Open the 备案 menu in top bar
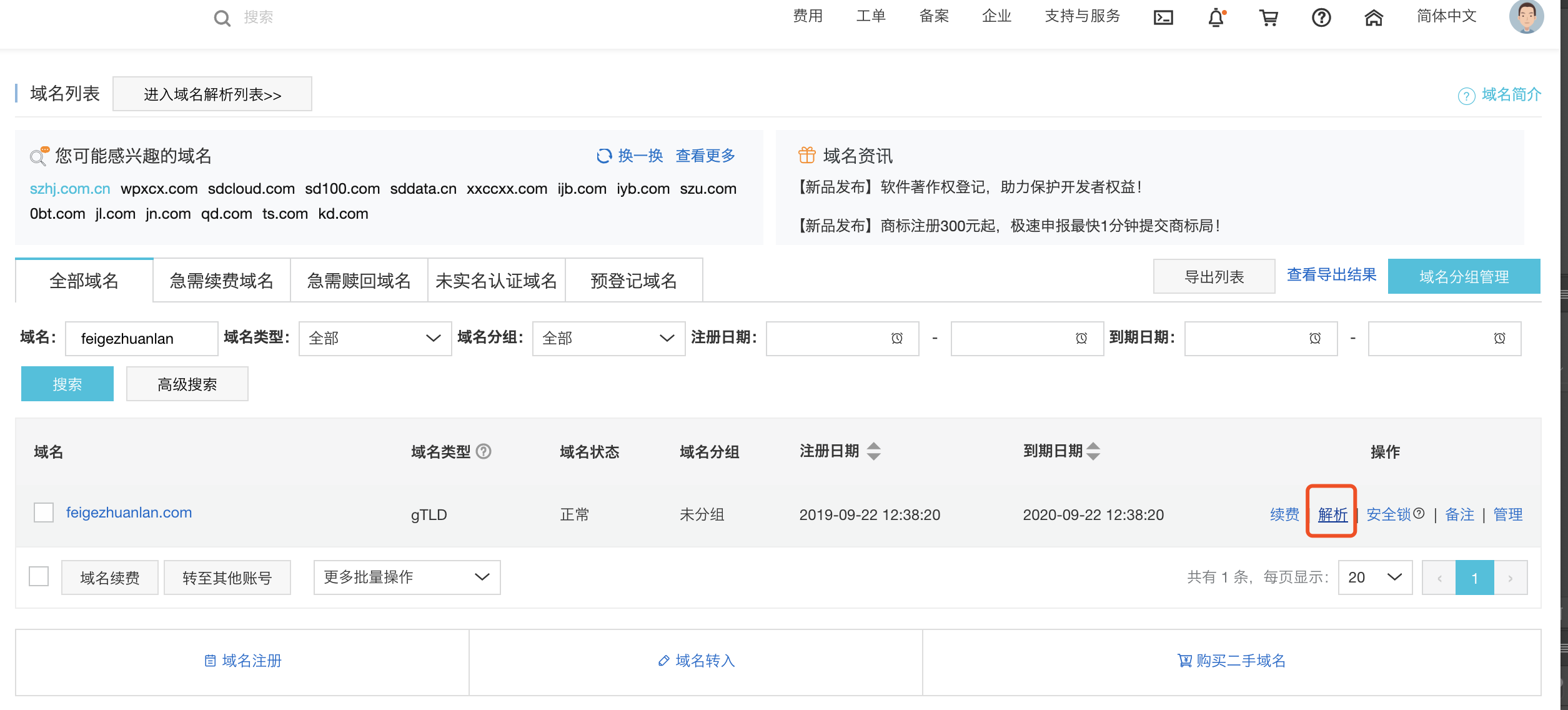The image size is (1568, 710). [x=933, y=16]
